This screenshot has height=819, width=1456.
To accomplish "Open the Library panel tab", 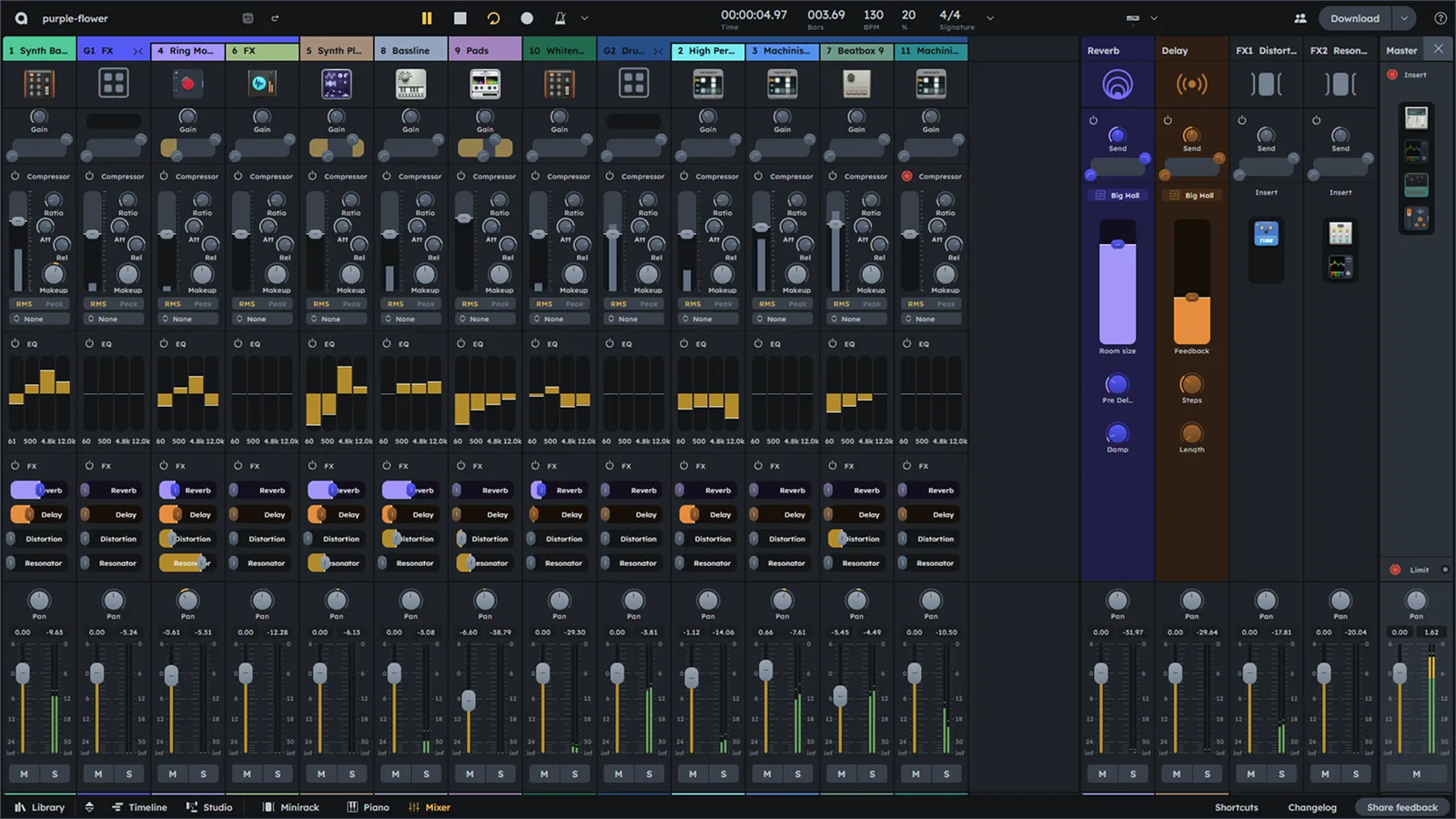I will click(40, 807).
